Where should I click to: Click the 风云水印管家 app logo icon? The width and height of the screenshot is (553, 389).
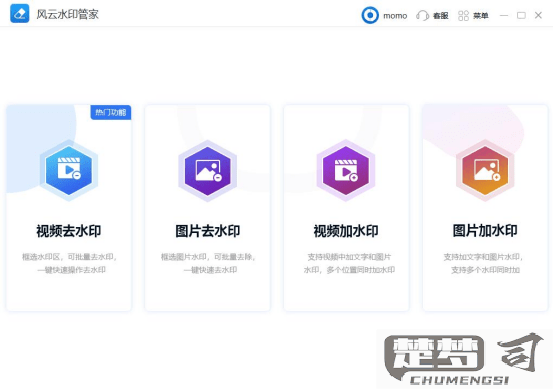pyautogui.click(x=20, y=14)
